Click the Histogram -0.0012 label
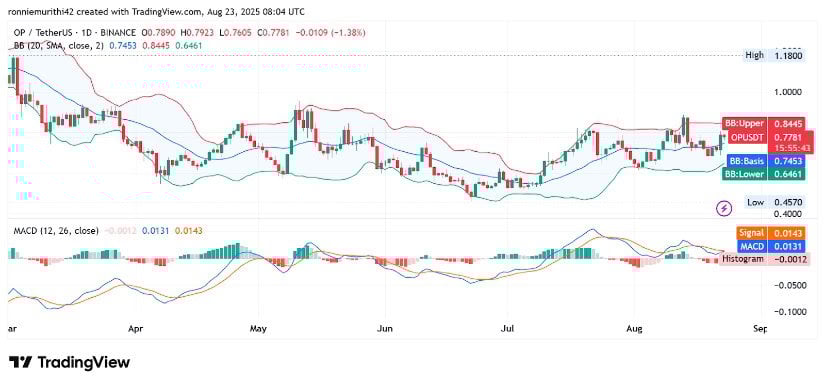Viewport: 825px width, 385px height. click(x=765, y=259)
